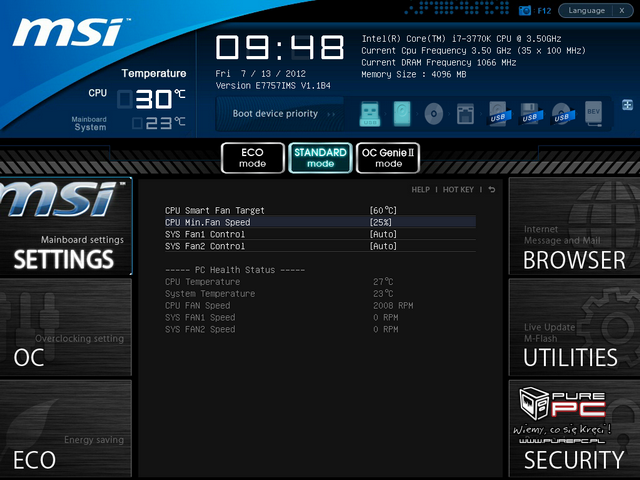This screenshot has width=640, height=480.
Task: Click the Memory Size : 4096 MB text
Action: coord(413,75)
